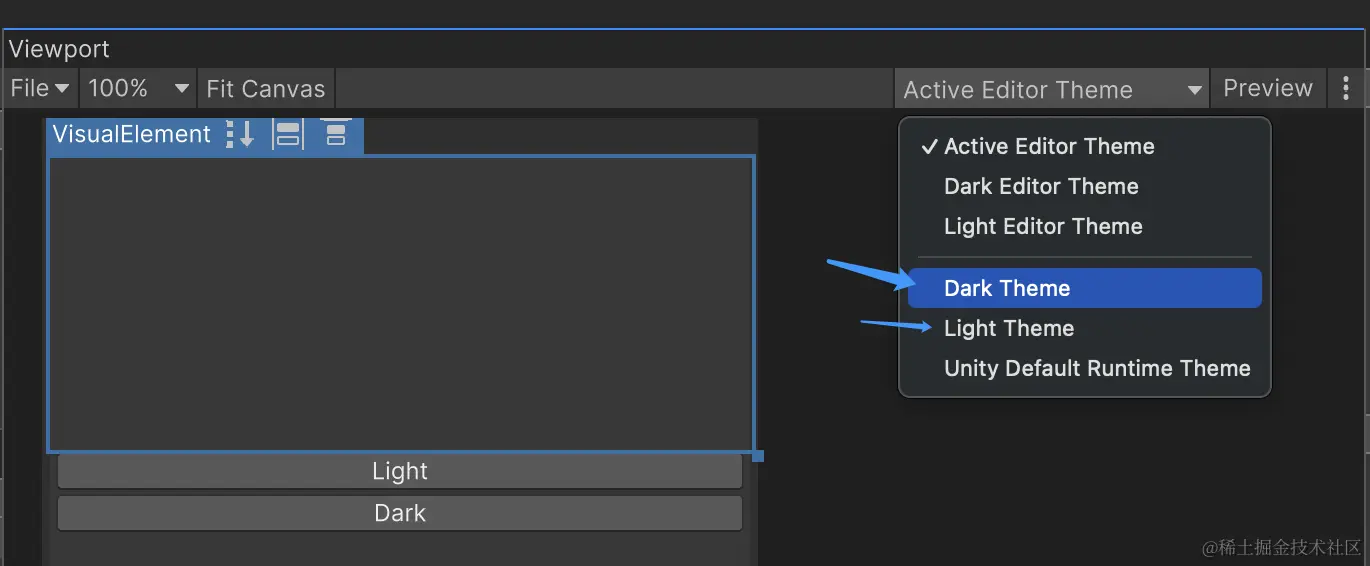The width and height of the screenshot is (1370, 566).
Task: Click inside the empty VisualElement area
Action: point(400,304)
